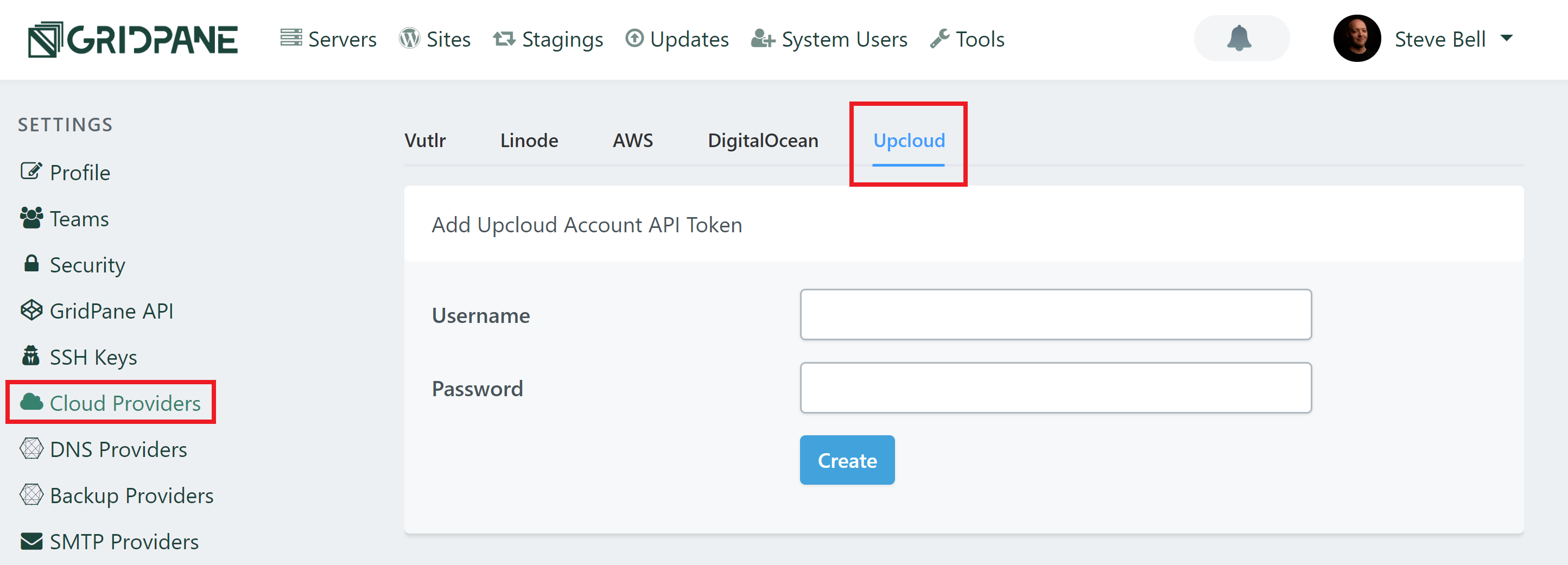This screenshot has height=565, width=1568.
Task: Switch to the Linode tab
Action: coord(529,141)
